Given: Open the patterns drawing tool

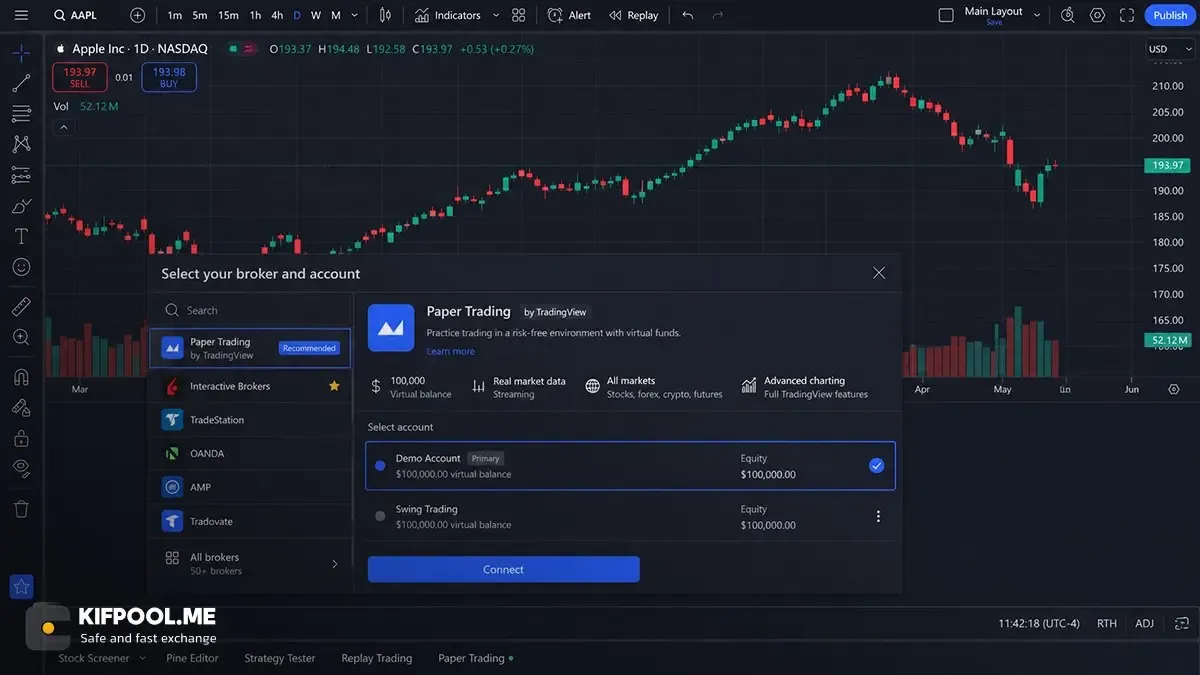Looking at the screenshot, I should (21, 144).
